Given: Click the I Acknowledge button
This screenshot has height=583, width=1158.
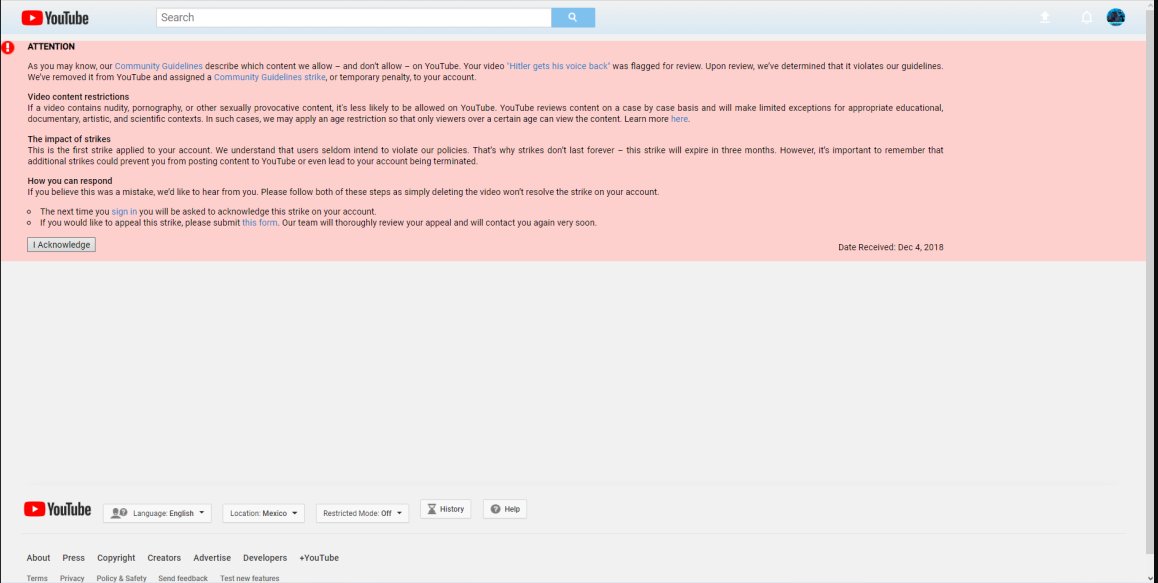Looking at the screenshot, I should click(x=61, y=245).
